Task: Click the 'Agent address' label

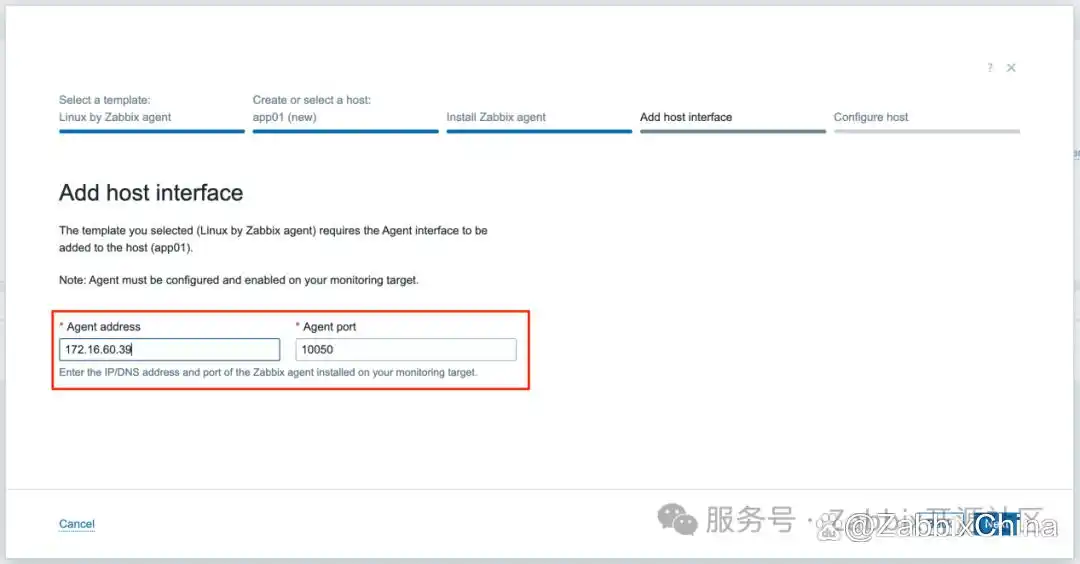Action: pyautogui.click(x=103, y=326)
